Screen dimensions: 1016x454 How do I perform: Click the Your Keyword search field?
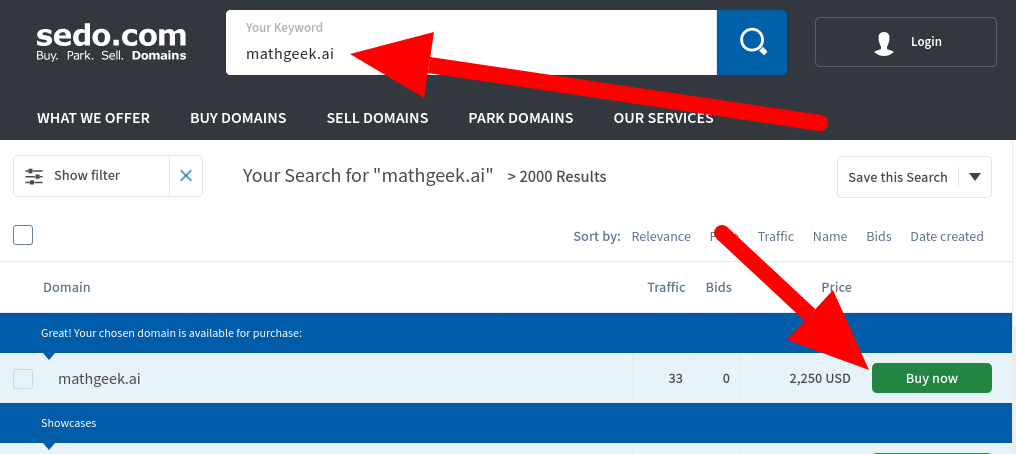coord(471,42)
